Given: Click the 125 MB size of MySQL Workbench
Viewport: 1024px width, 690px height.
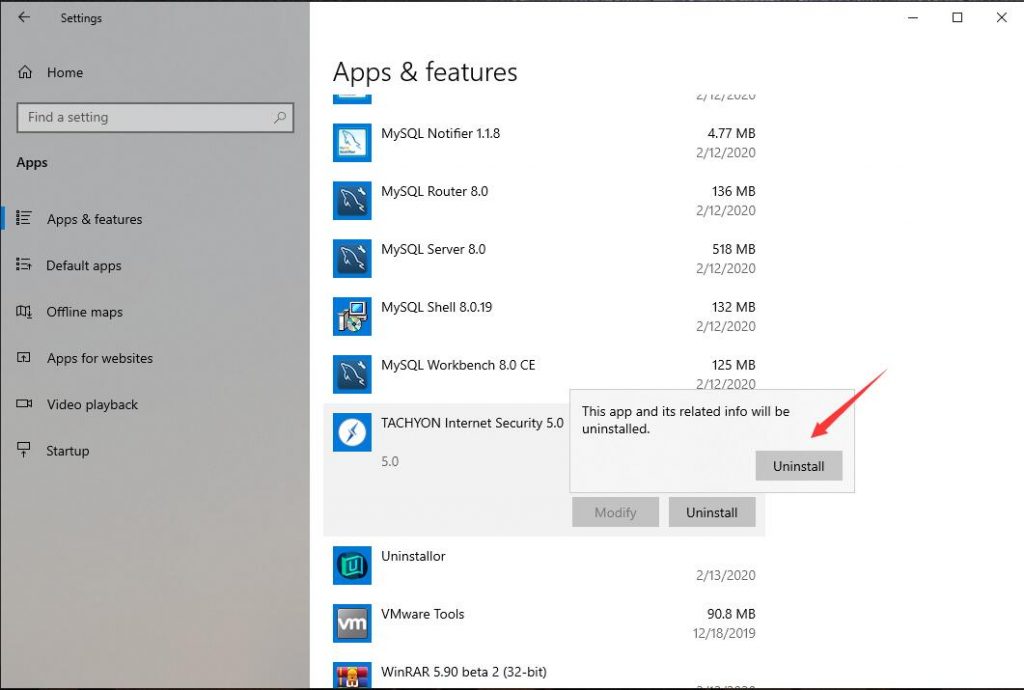Looking at the screenshot, I should 734,365.
